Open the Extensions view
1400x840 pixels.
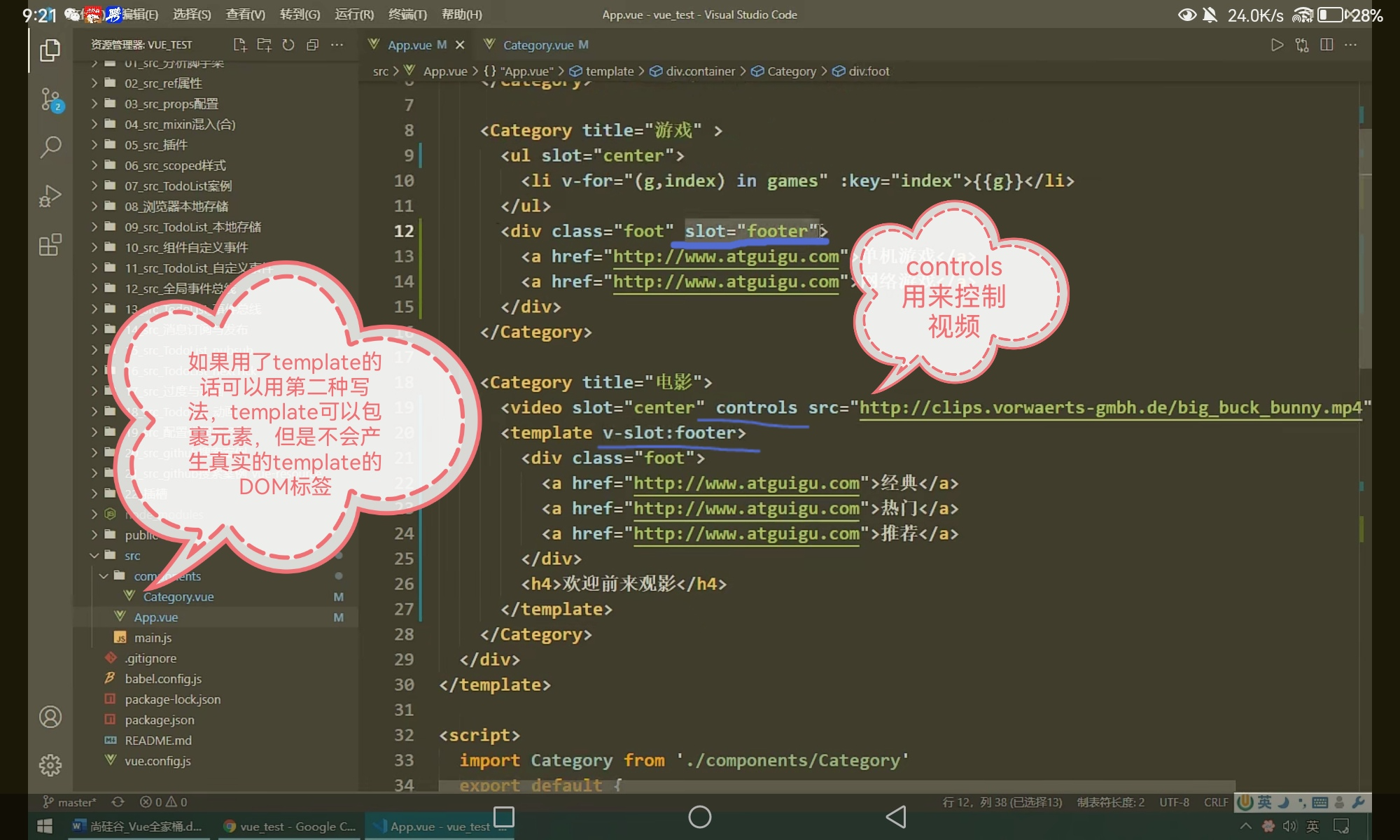pos(50,245)
